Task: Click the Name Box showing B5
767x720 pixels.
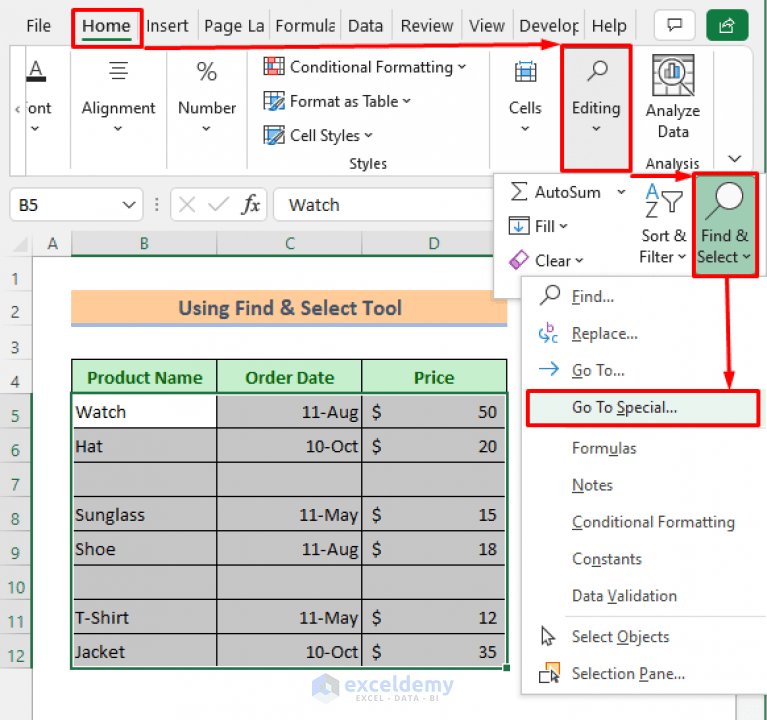Action: click(x=76, y=204)
